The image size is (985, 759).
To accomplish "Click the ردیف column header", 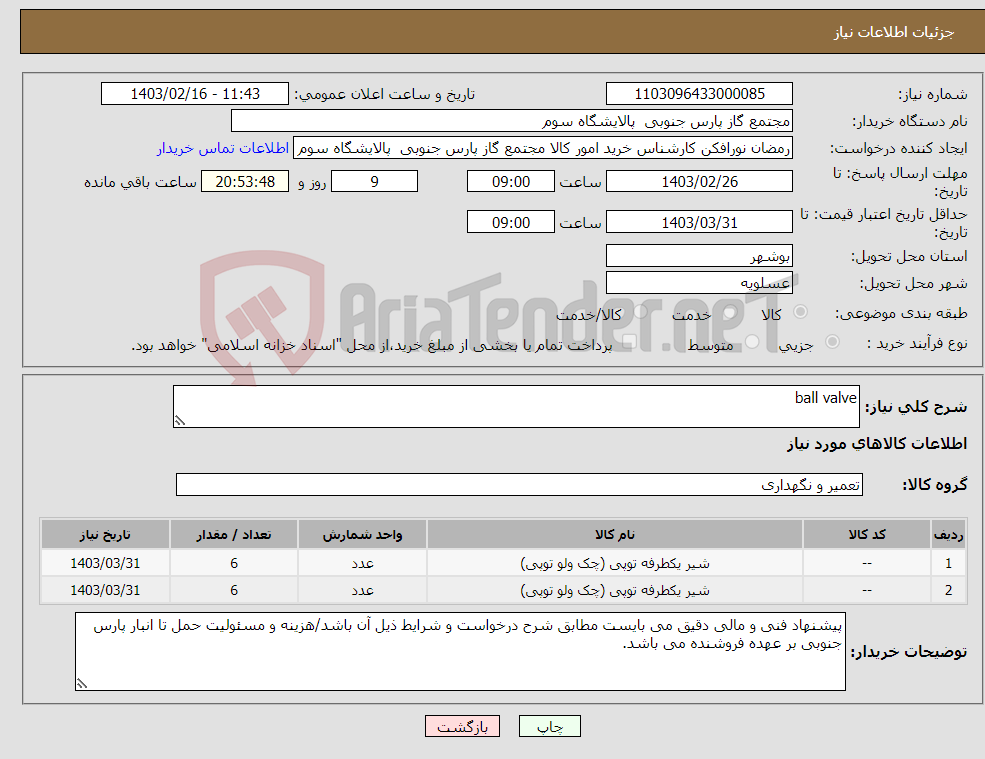I will [948, 535].
